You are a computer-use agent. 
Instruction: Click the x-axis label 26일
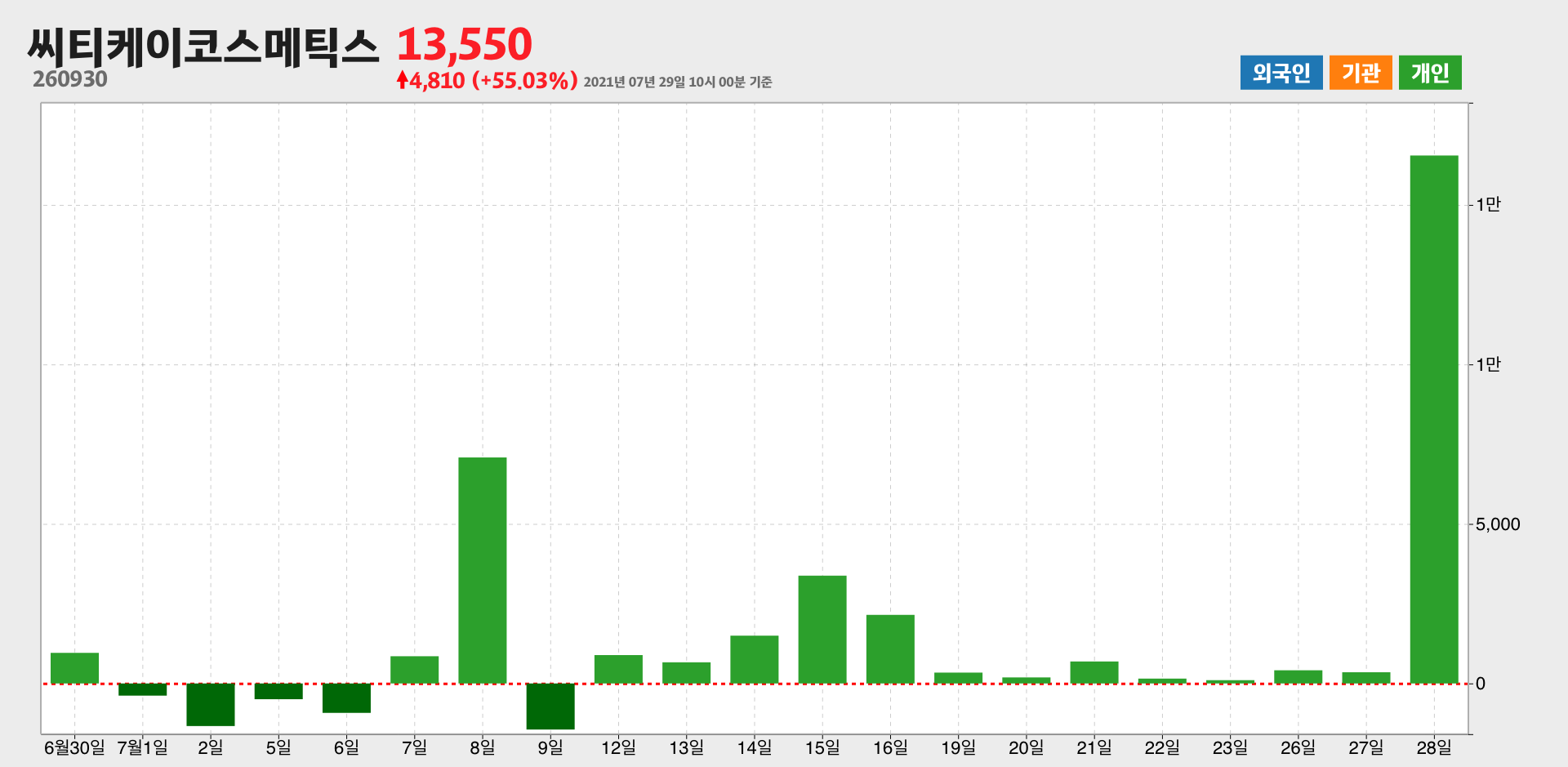(1298, 747)
